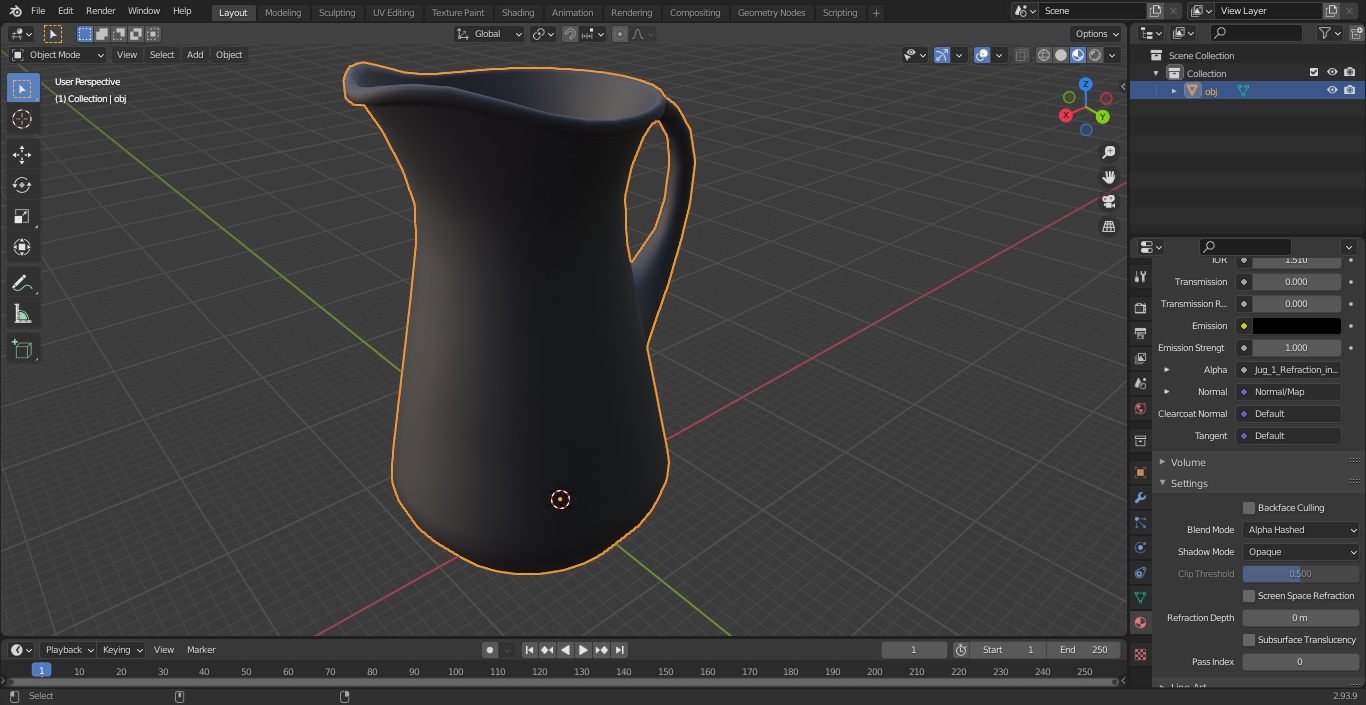The image size is (1366, 705).
Task: Click the properties panel search field
Action: 1245,247
